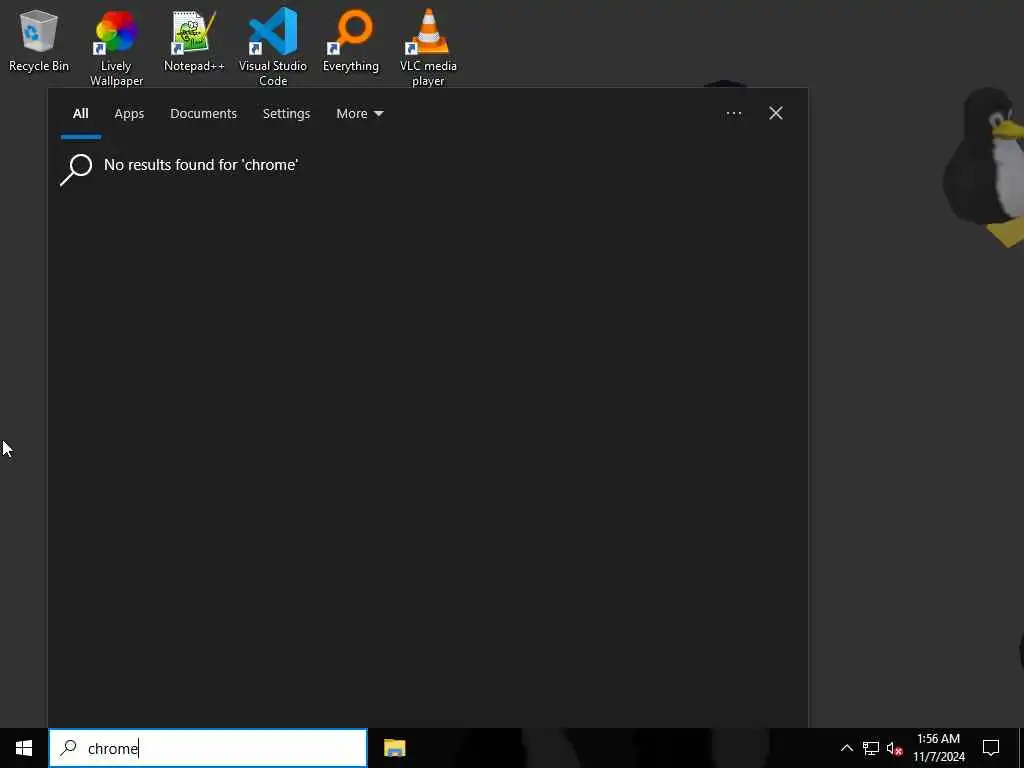Select the Notepad++ desktop shortcut
The image size is (1024, 768).
coord(194,40)
